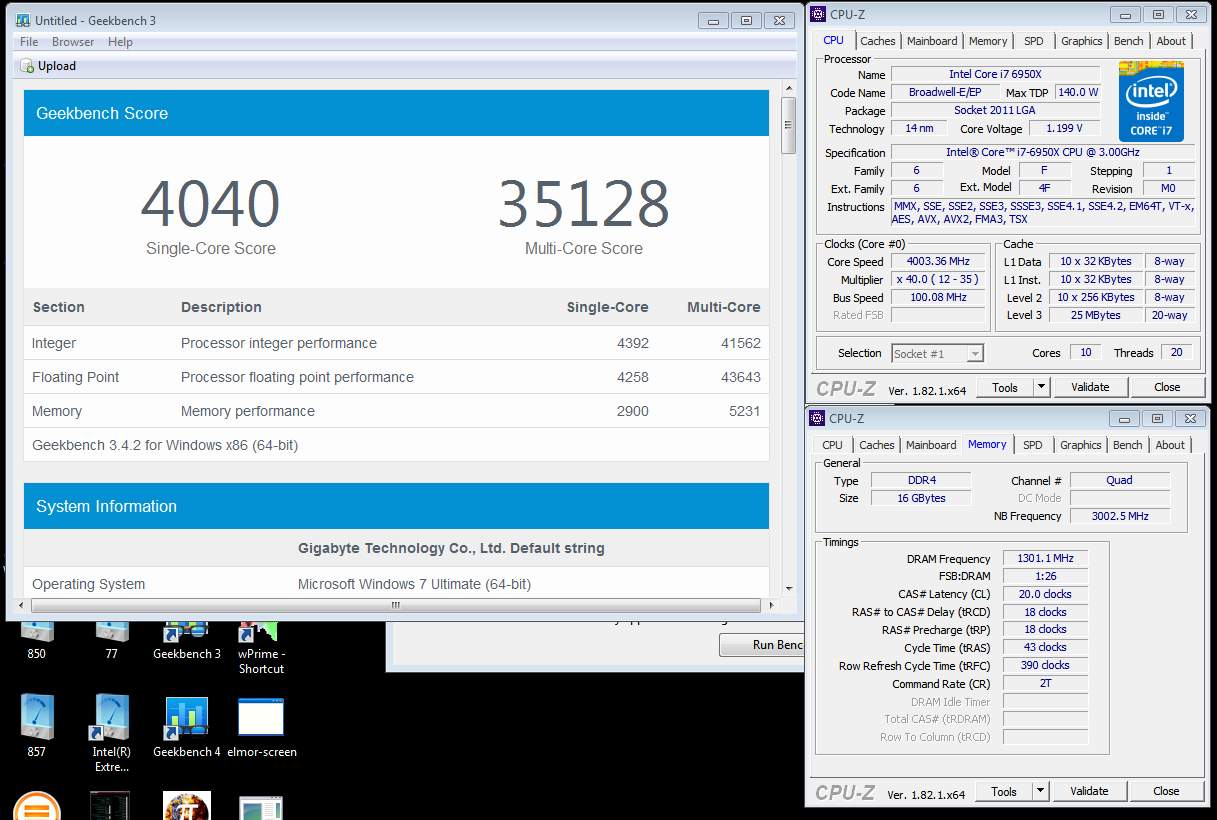1217x820 pixels.
Task: Click the Geekbench horizontal scrollbar thumb
Action: pos(396,605)
